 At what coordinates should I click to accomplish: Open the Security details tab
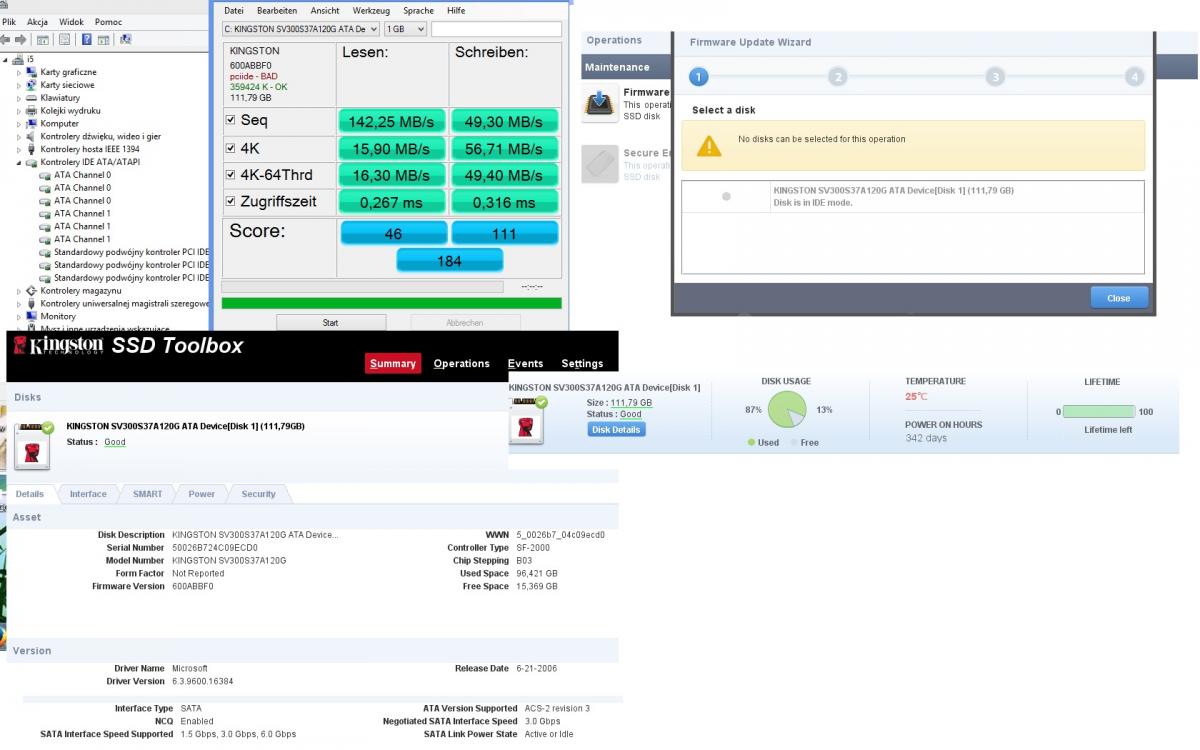(x=258, y=494)
